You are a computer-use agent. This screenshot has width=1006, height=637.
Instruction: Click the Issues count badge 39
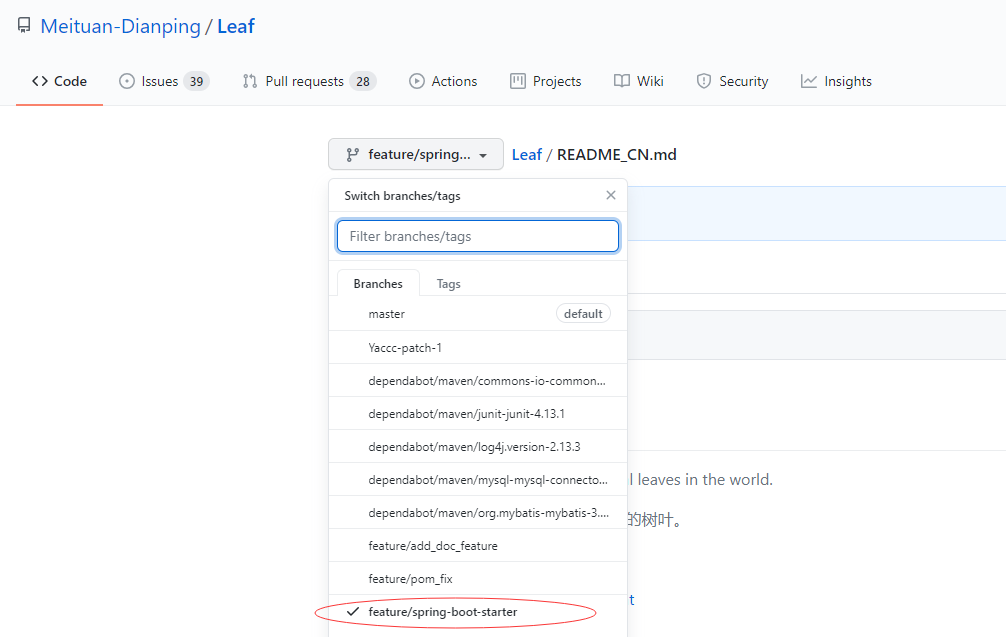(196, 81)
